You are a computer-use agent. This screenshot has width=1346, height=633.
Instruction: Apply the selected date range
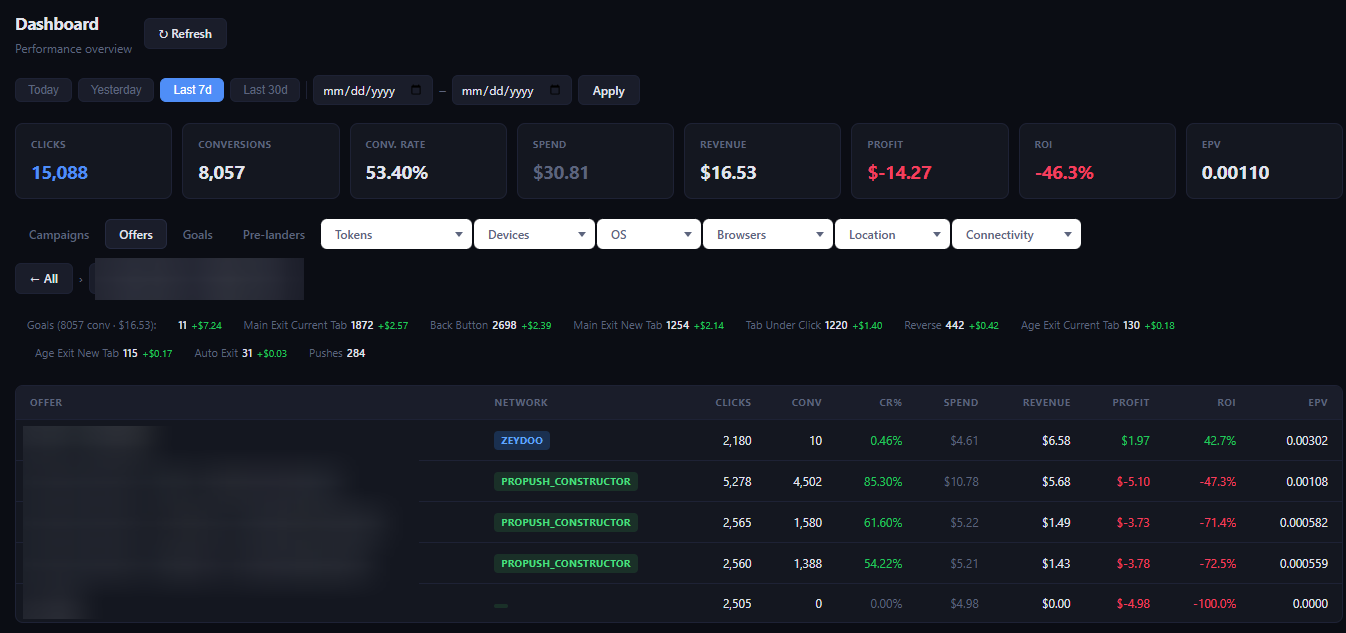(x=608, y=90)
